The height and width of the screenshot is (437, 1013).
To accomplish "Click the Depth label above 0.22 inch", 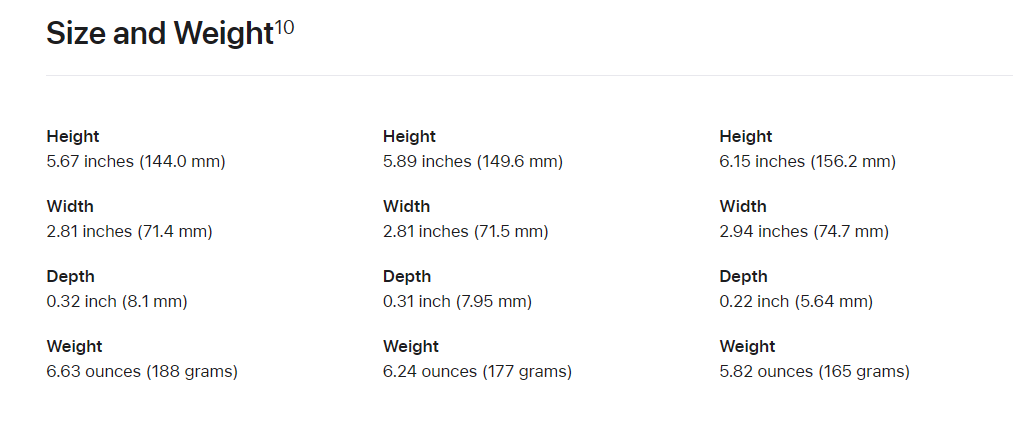I will (745, 277).
